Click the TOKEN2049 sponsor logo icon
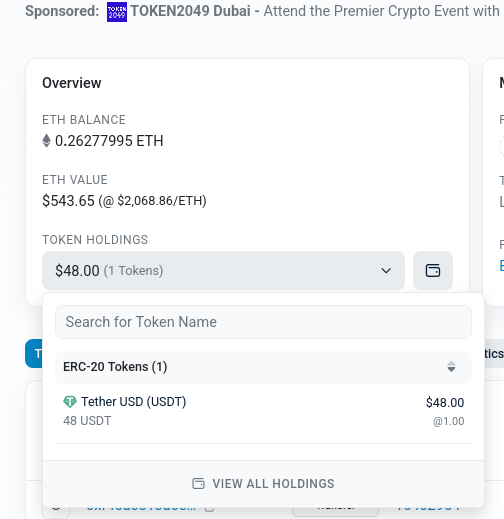Image resolution: width=504 pixels, height=519 pixels. [117, 12]
